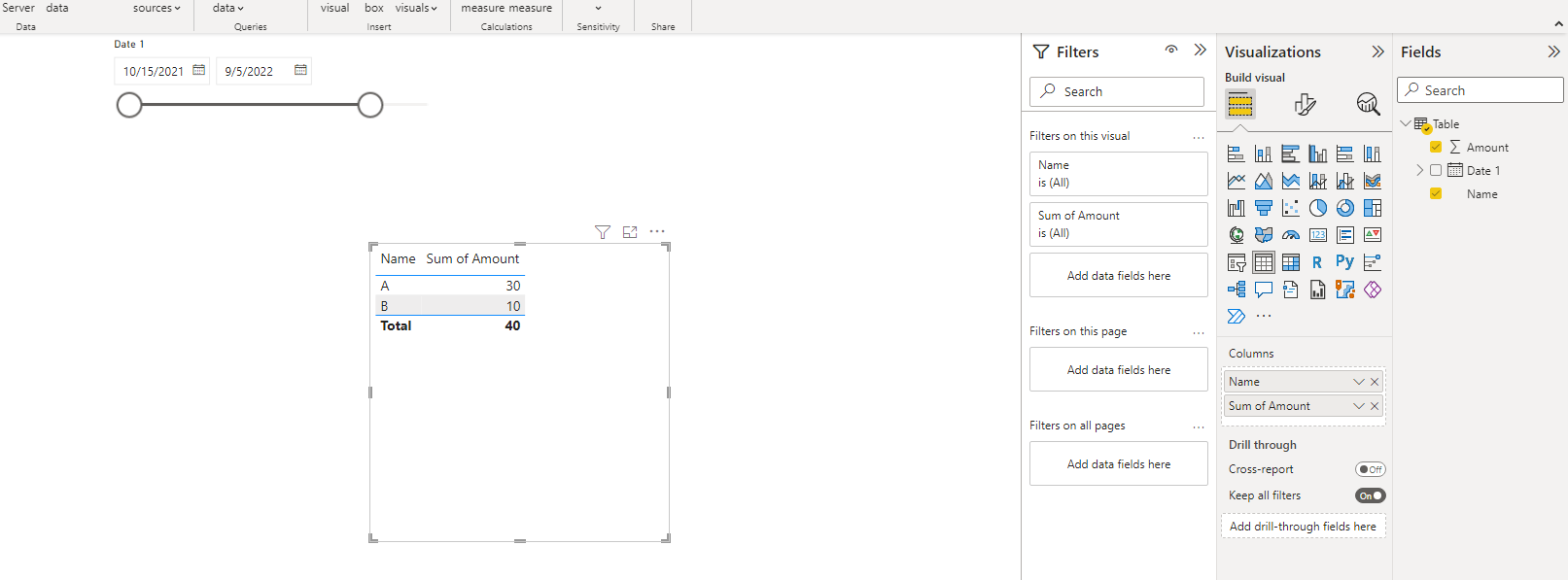
Task: Select the Clustered bar chart visual
Action: coord(1290,154)
